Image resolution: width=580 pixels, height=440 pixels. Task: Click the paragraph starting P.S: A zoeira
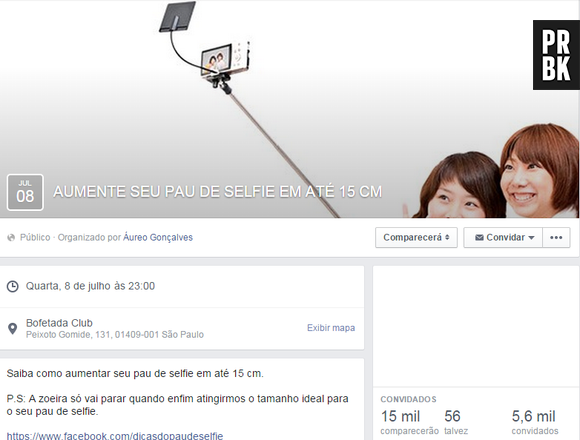[178, 405]
